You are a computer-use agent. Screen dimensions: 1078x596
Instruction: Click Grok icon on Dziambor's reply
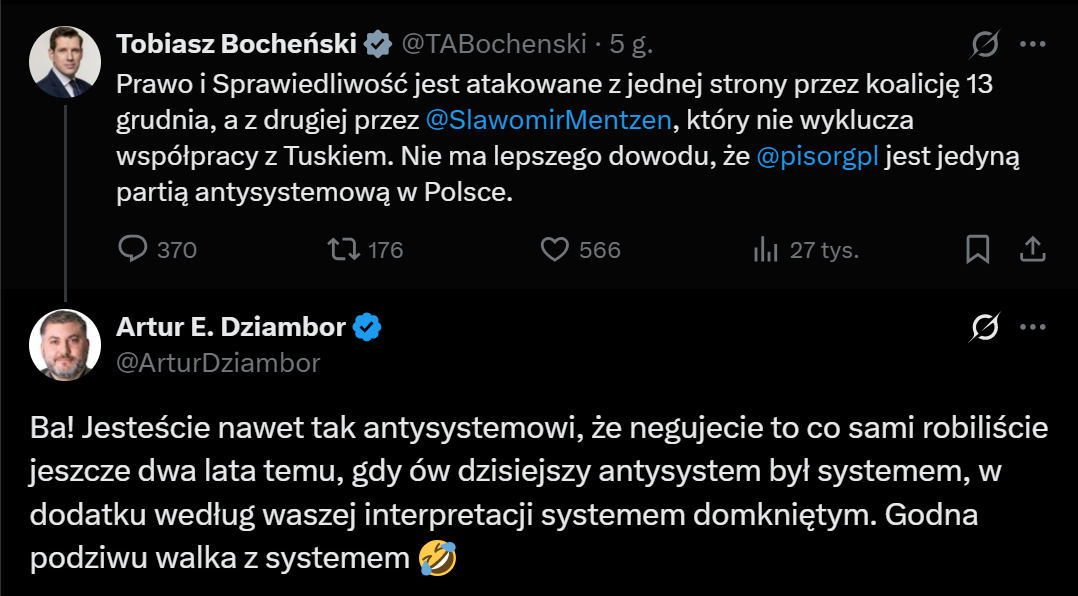coord(985,327)
